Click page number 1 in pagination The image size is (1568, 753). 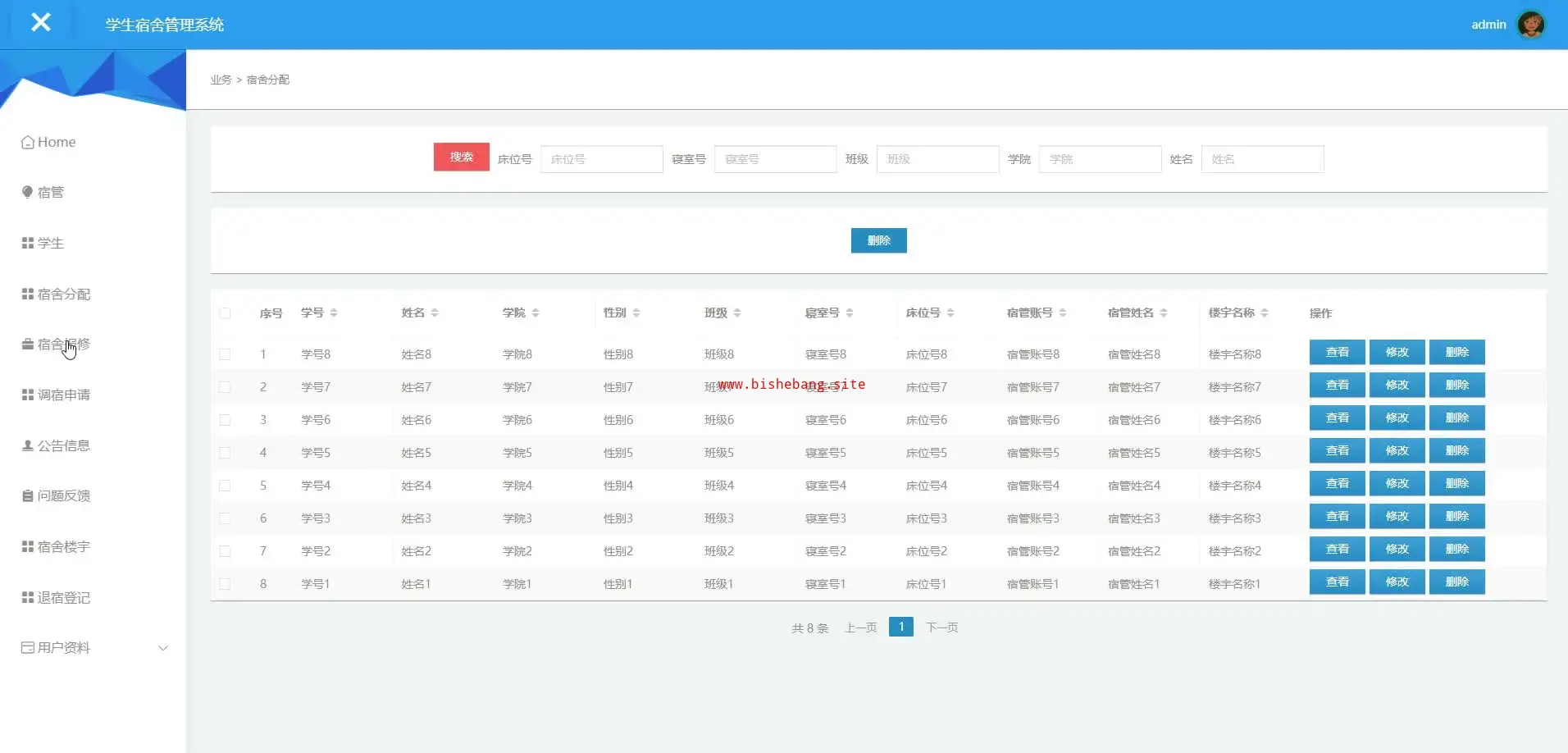click(x=900, y=627)
